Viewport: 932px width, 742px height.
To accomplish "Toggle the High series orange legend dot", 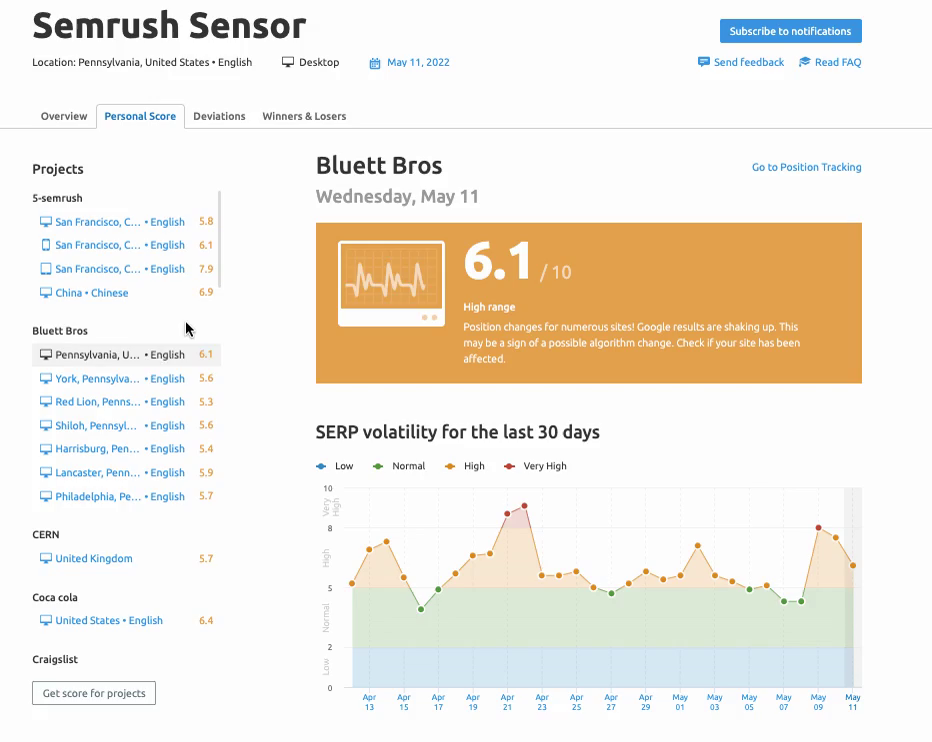I will (x=451, y=466).
